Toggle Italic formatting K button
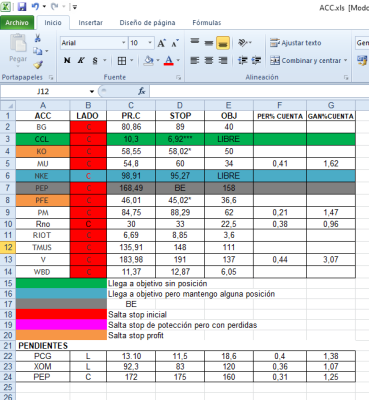Screen dimensions: 369x400 [81, 60]
